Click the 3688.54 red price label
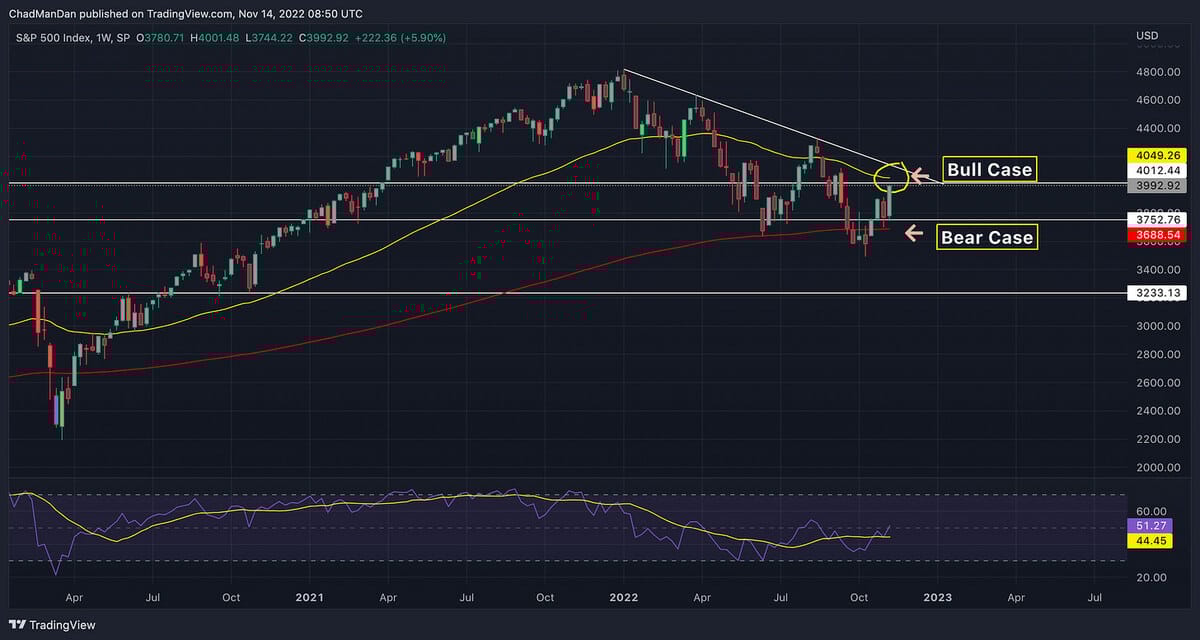 [1156, 234]
